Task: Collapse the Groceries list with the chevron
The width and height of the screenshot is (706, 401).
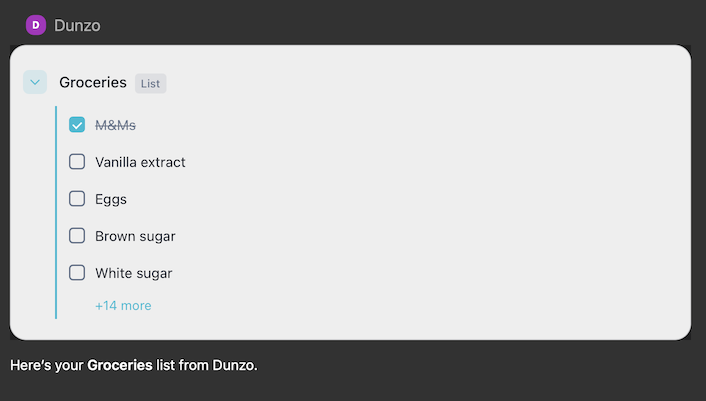Action: (35, 83)
